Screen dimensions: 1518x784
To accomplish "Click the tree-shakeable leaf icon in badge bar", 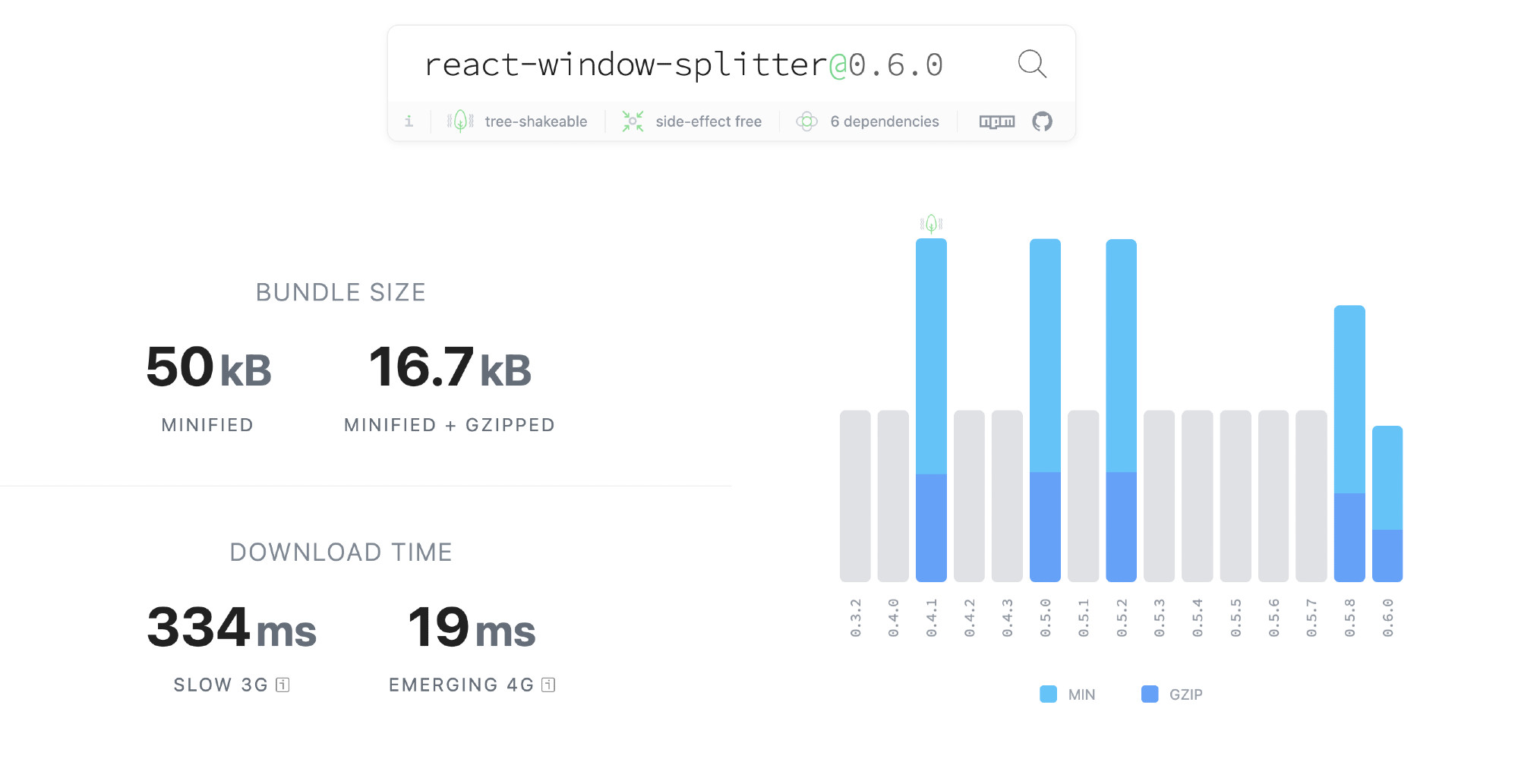I will pos(460,121).
